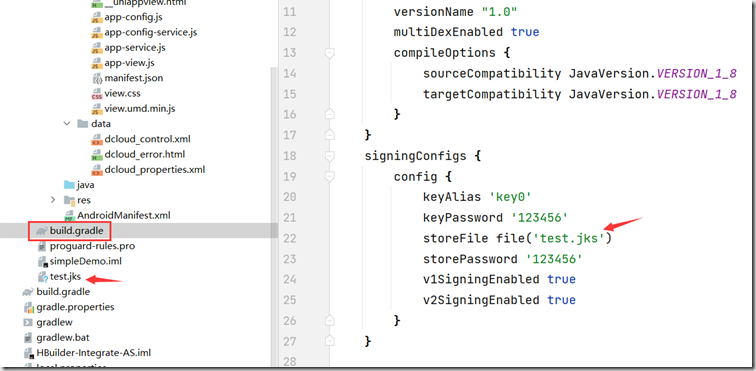Click the app-view.js file icon
This screenshot has width=756, height=371.
96,63
